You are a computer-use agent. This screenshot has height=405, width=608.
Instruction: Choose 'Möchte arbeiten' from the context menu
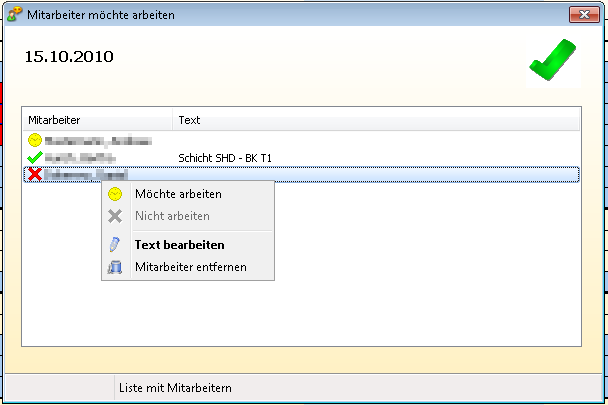pos(188,194)
